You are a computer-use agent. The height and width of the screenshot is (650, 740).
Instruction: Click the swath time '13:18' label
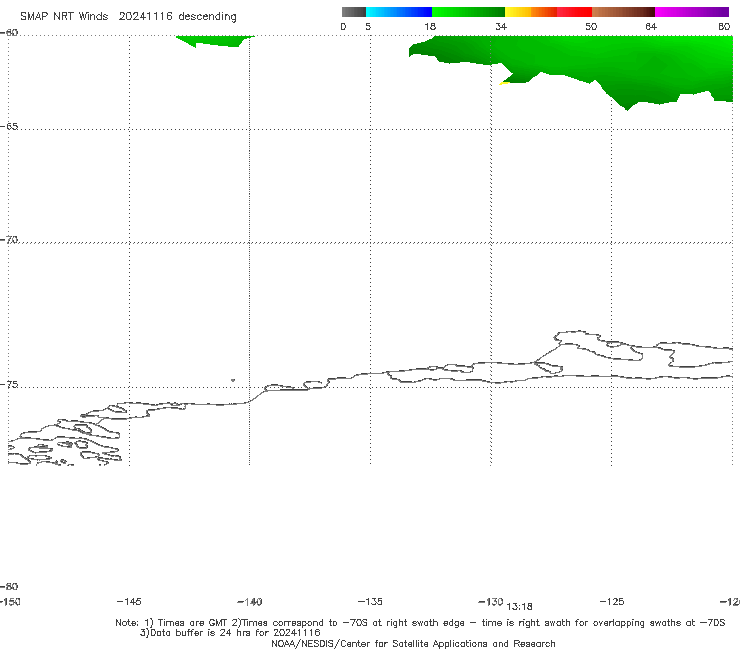tap(519, 607)
